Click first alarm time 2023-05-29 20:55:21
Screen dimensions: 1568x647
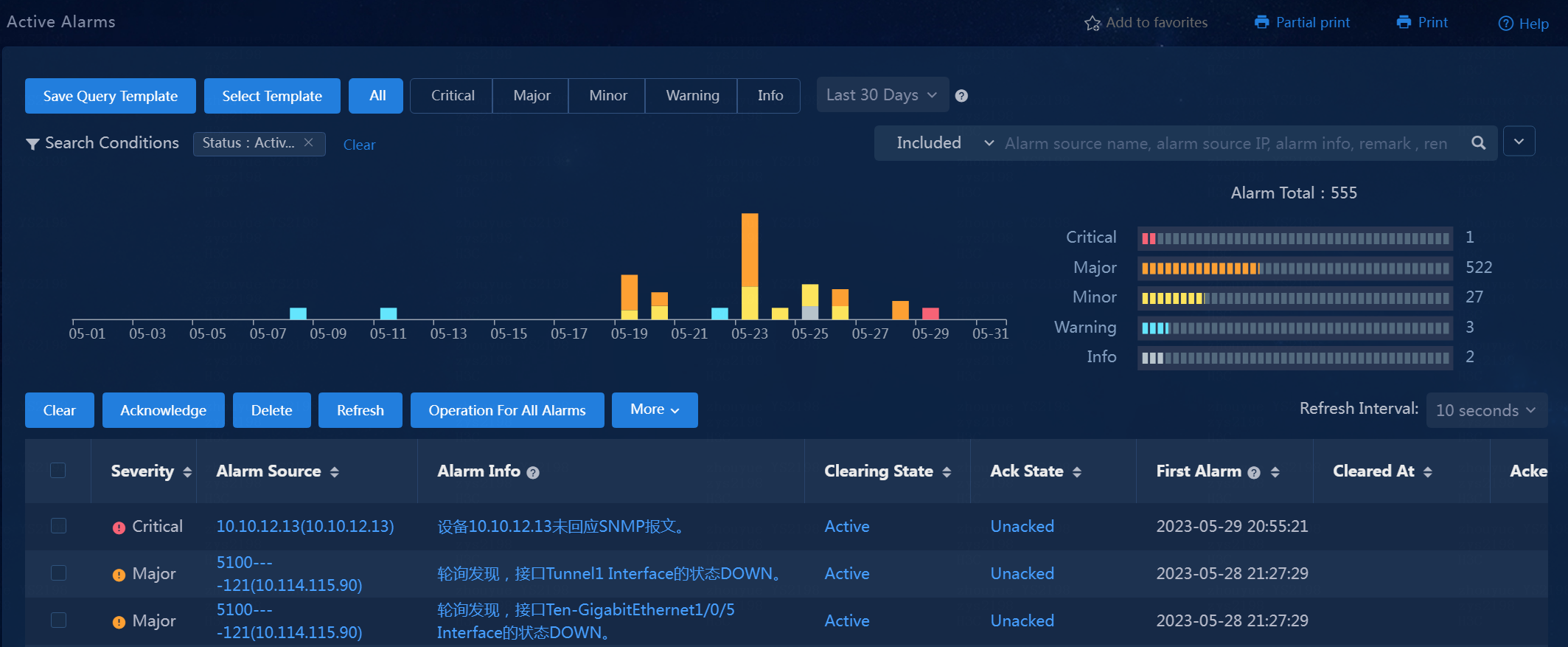(1232, 526)
